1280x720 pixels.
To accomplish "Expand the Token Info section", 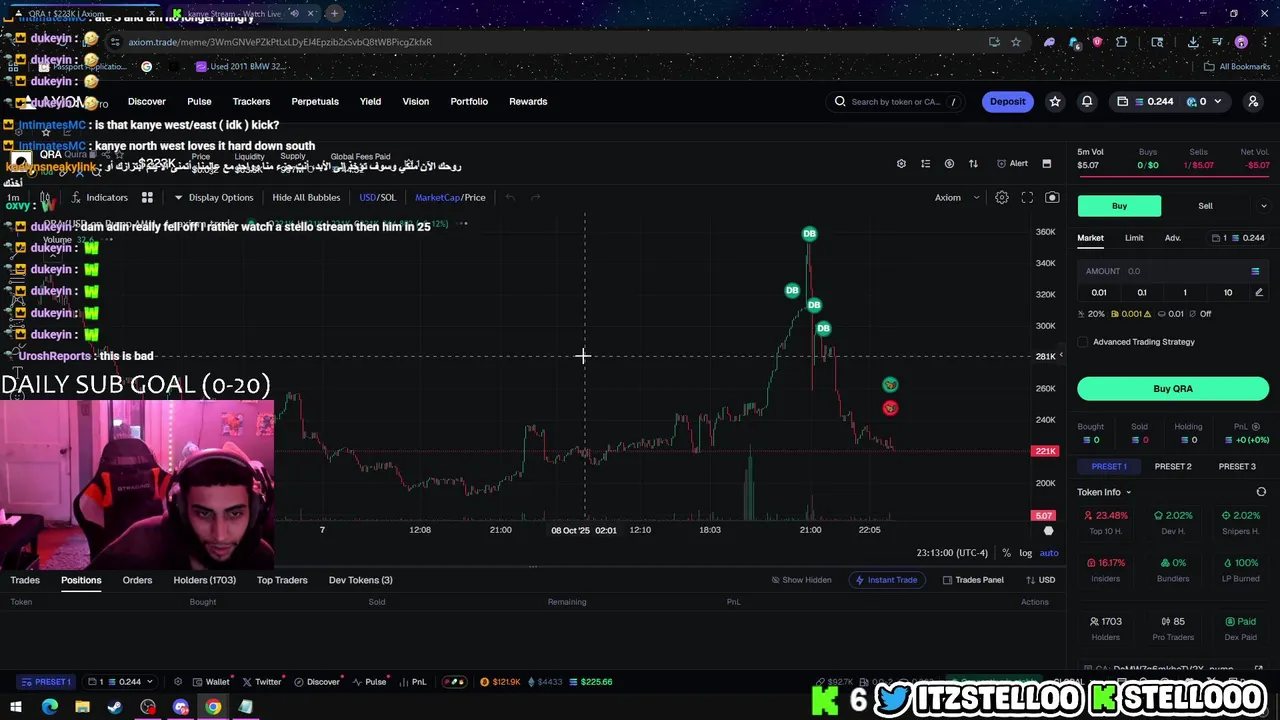I will 1104,492.
